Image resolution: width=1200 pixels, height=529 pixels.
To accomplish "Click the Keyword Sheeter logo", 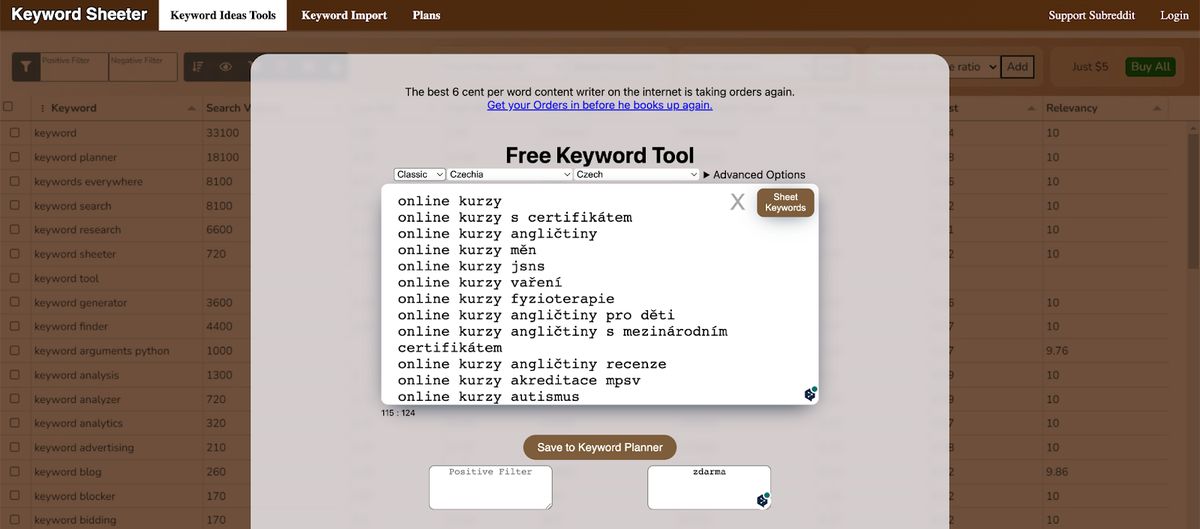I will coord(79,15).
